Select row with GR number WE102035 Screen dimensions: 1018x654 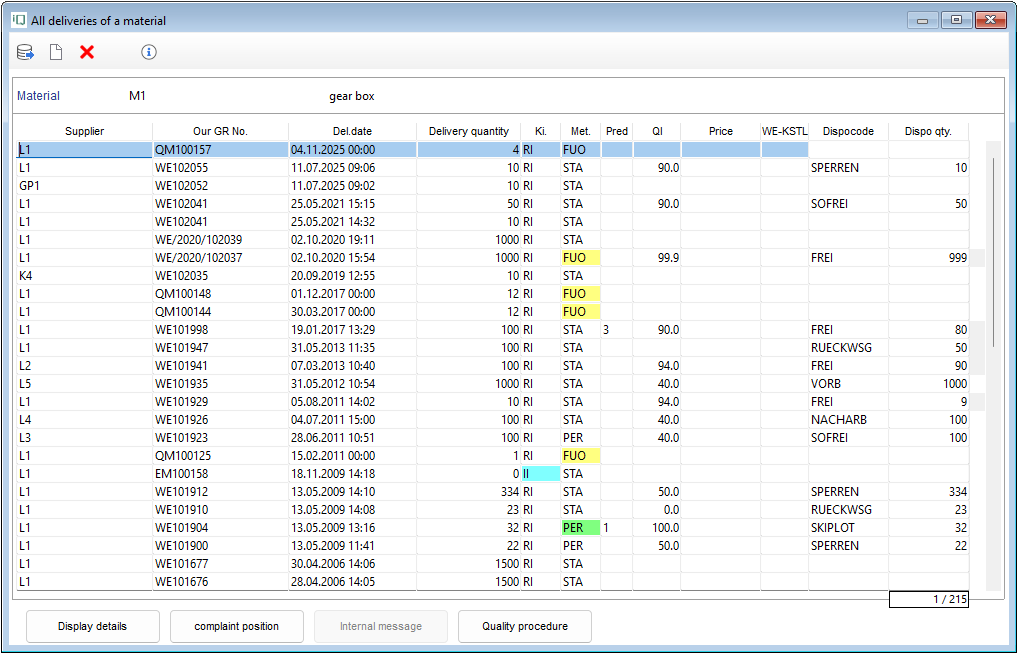182,276
